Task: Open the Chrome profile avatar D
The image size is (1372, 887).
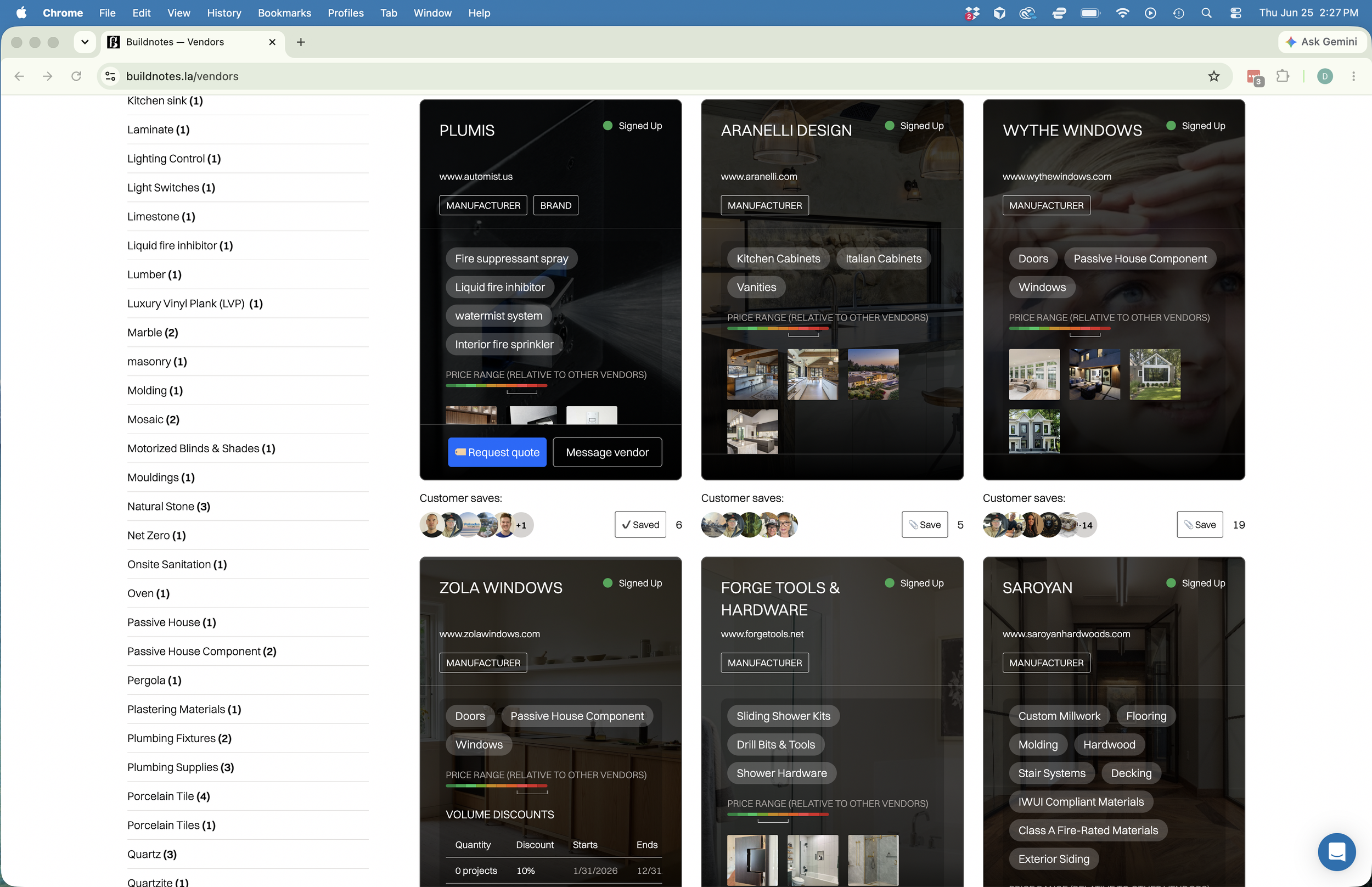Action: click(1325, 76)
